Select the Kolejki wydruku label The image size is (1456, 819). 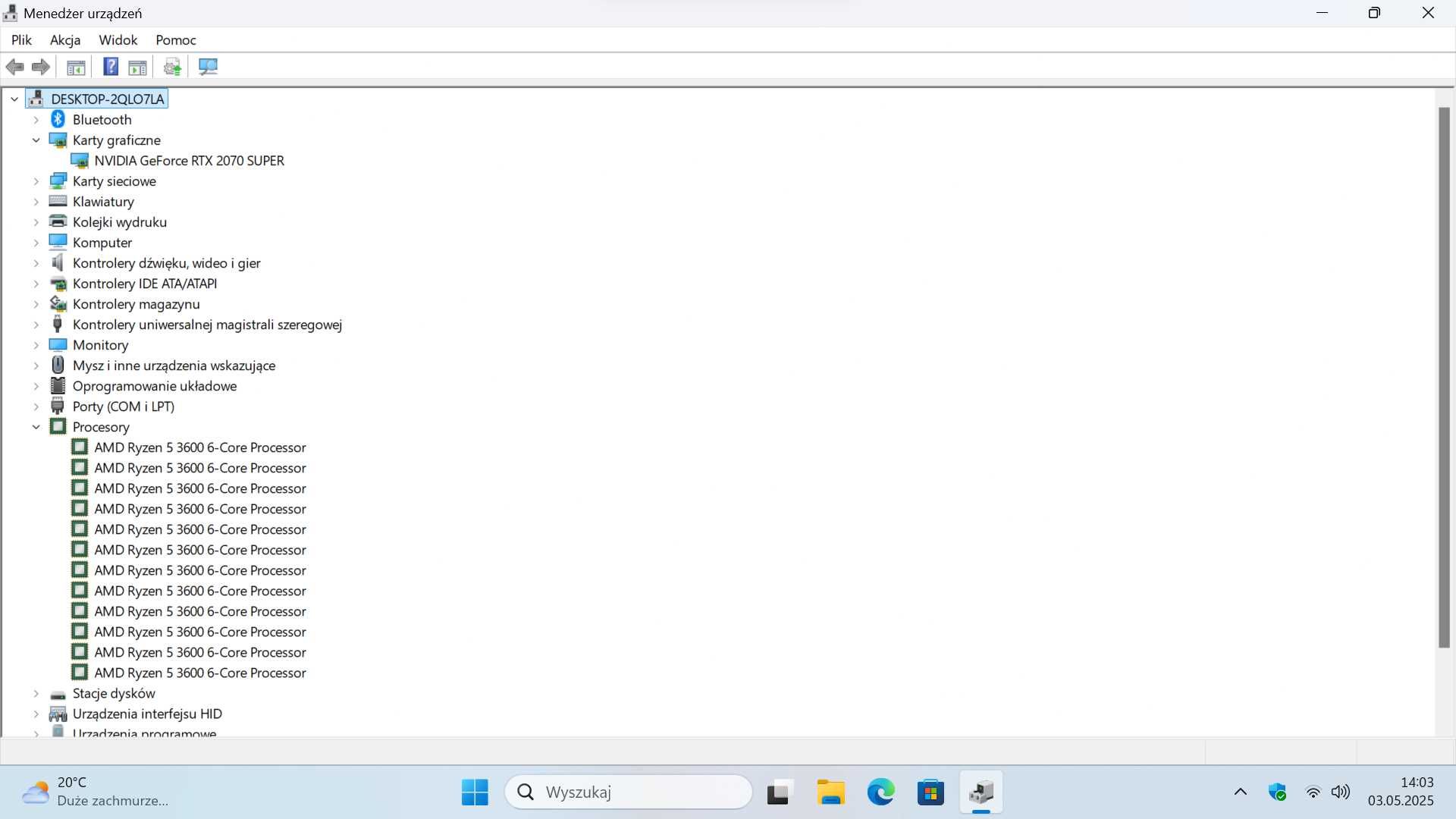pos(120,222)
